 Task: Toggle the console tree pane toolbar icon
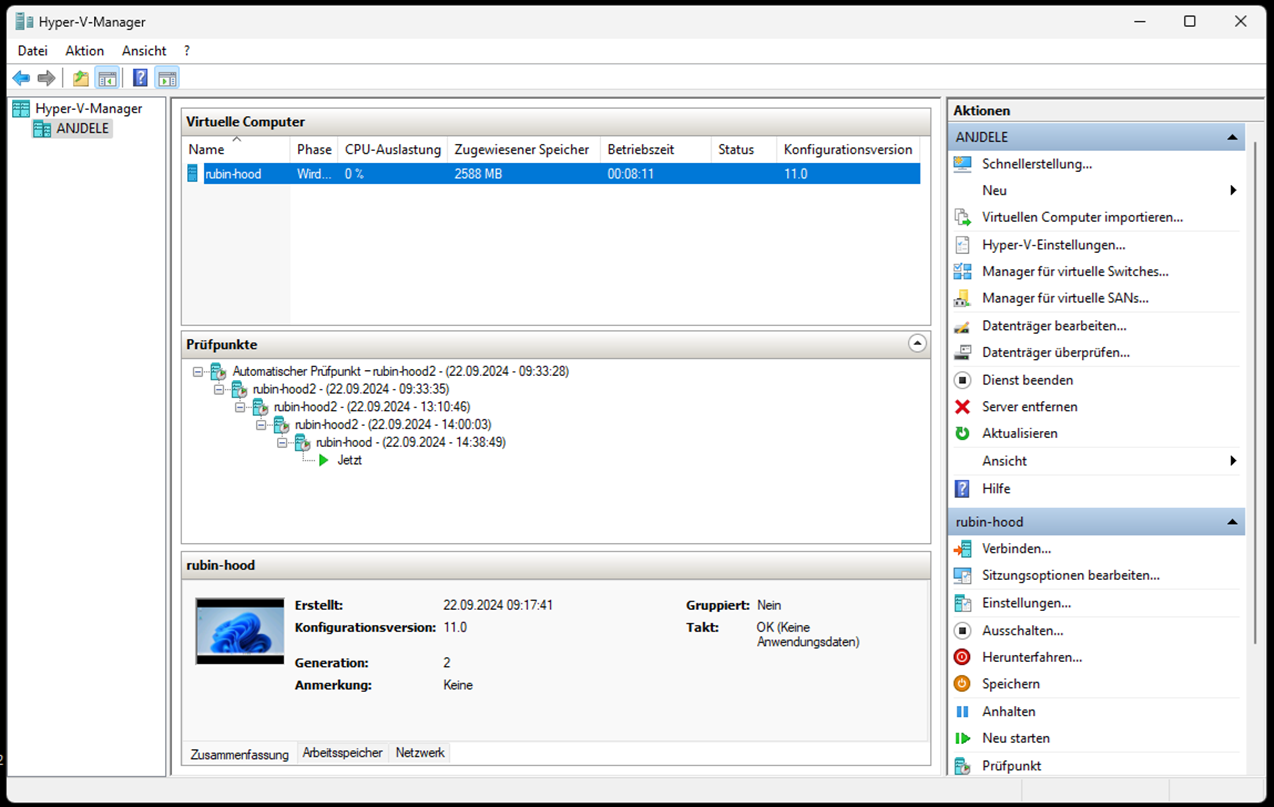coord(107,78)
